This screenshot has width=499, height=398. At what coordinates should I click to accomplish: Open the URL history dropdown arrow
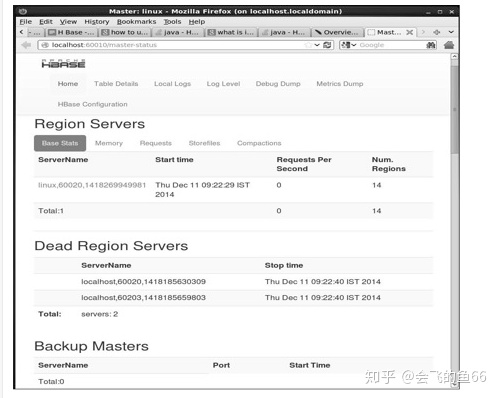317,45
